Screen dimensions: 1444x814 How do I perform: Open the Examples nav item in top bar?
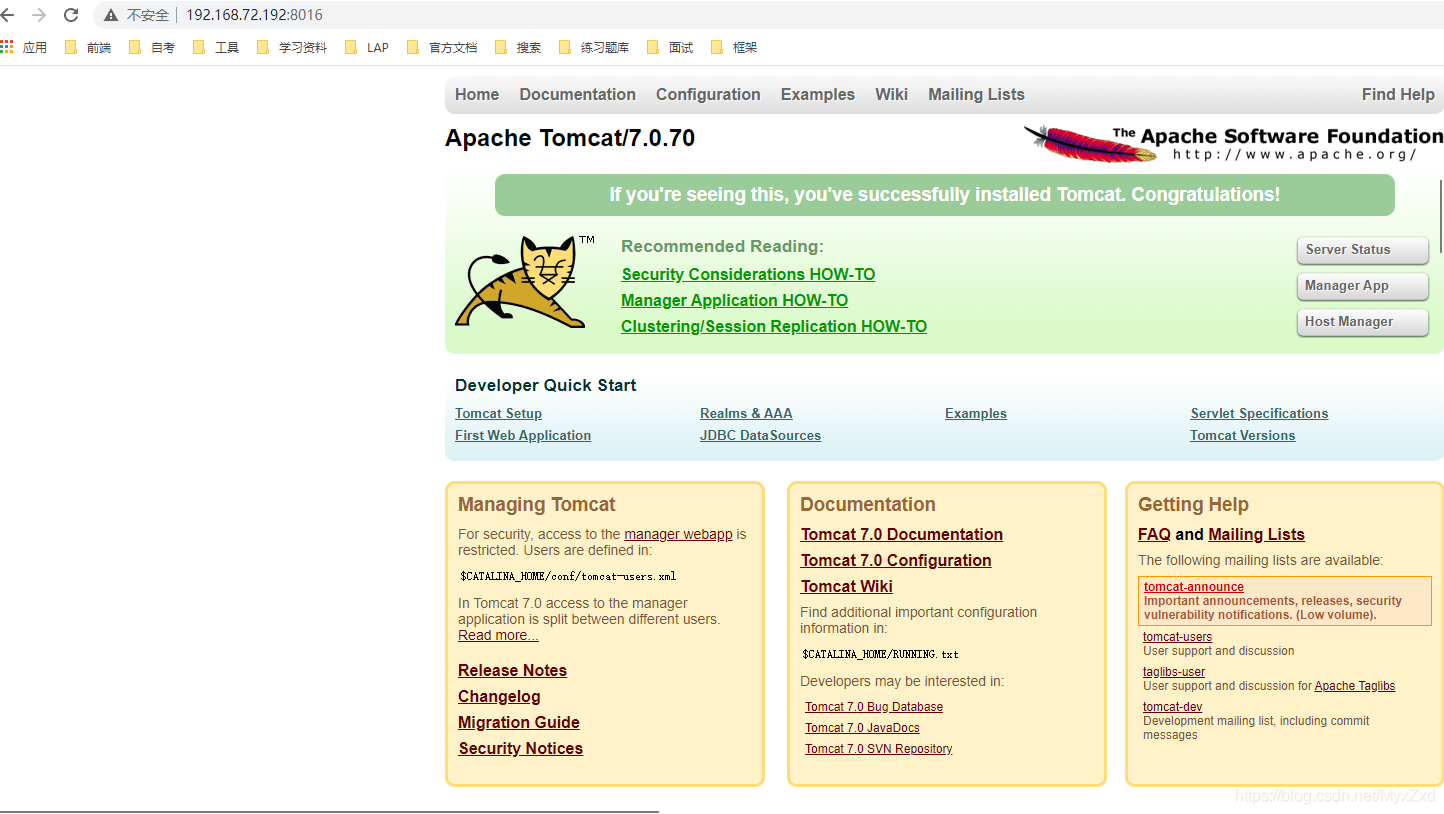[818, 95]
